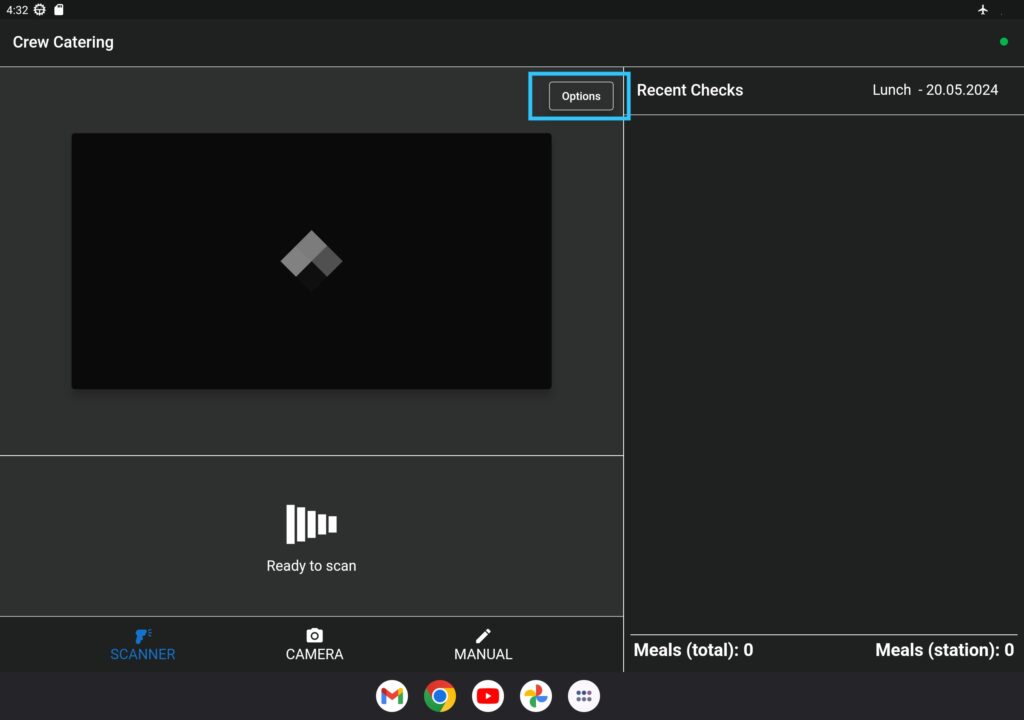Screen dimensions: 1024x720
Task: Click the Meals (total): 0 counter
Action: (x=694, y=650)
